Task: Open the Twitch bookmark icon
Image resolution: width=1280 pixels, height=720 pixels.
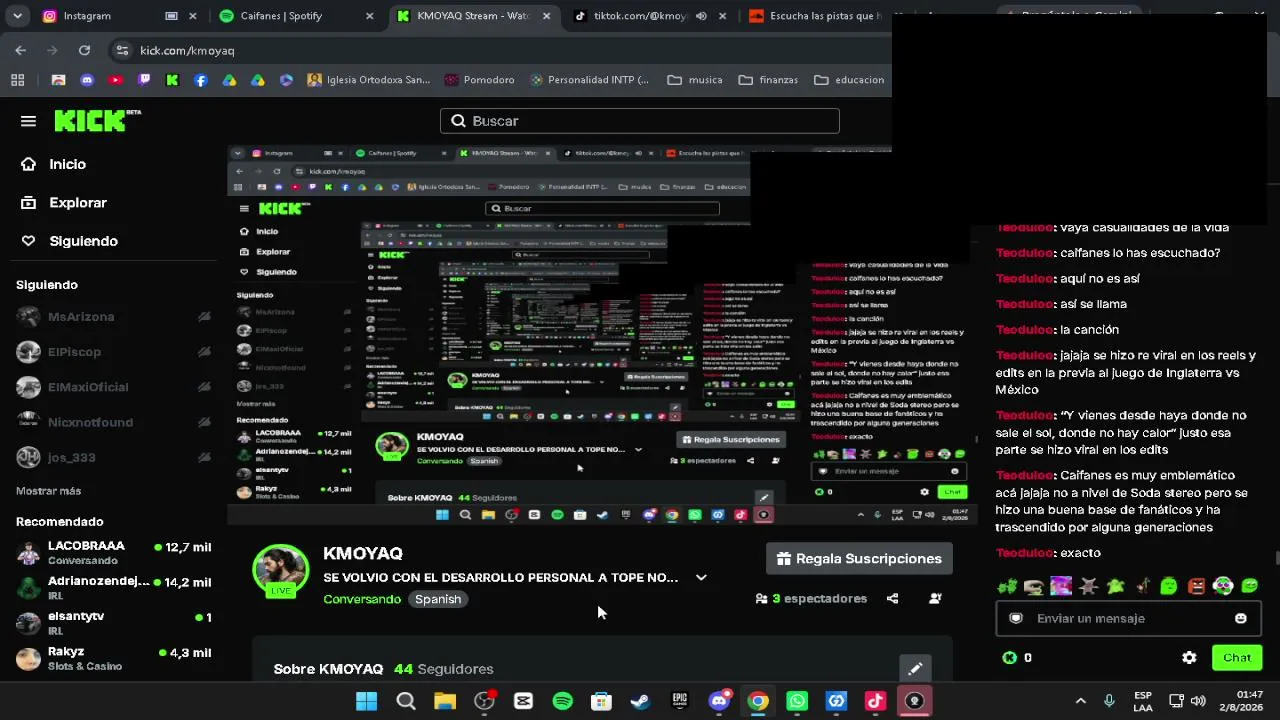Action: click(144, 80)
